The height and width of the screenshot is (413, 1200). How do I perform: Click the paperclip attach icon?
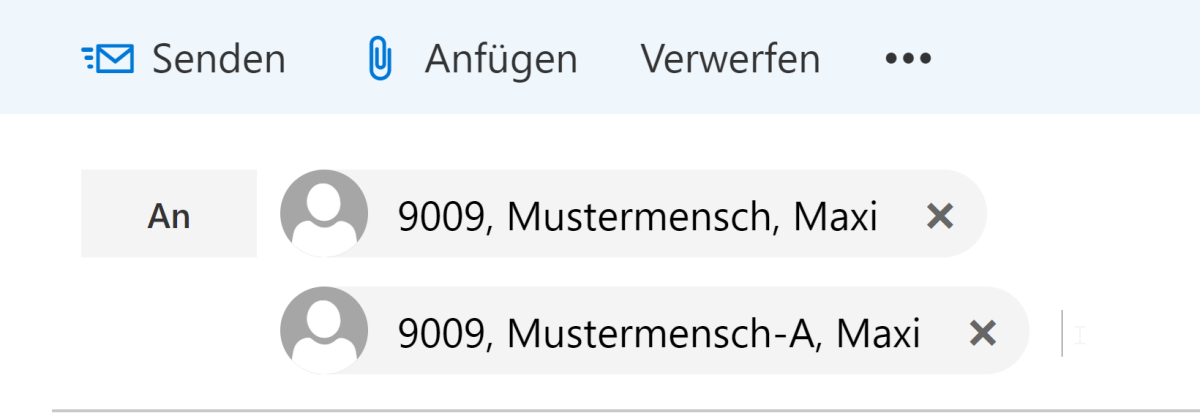pos(378,59)
